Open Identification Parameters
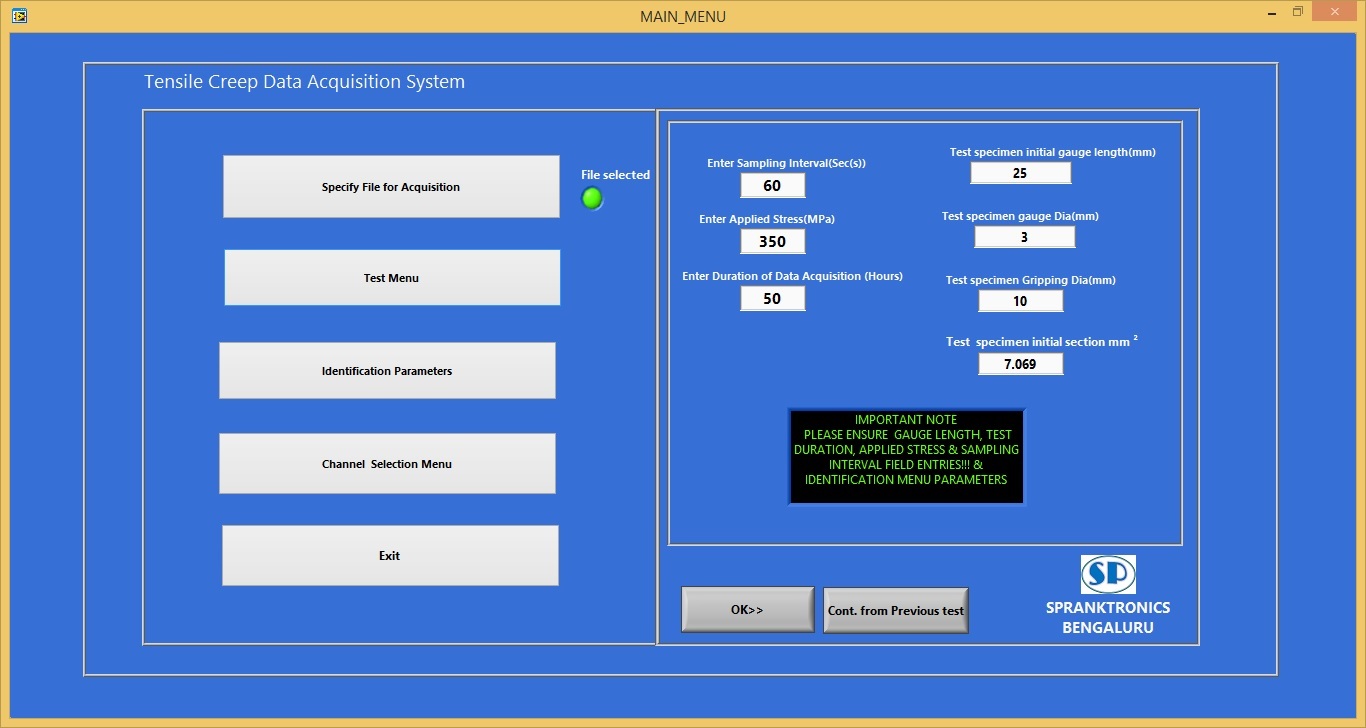Viewport: 1366px width, 728px height. [387, 370]
